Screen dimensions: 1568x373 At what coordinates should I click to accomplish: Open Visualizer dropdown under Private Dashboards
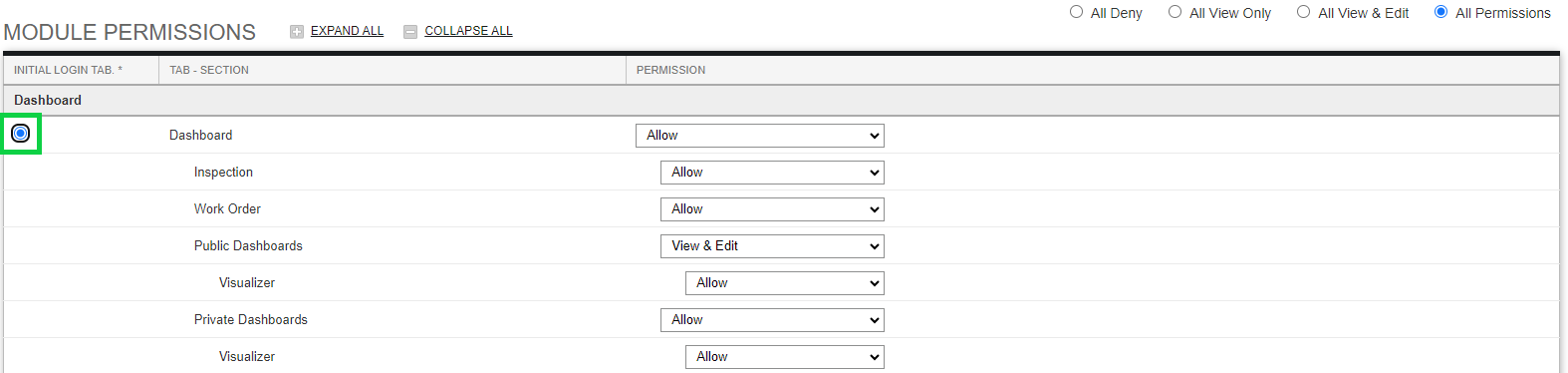tap(785, 357)
